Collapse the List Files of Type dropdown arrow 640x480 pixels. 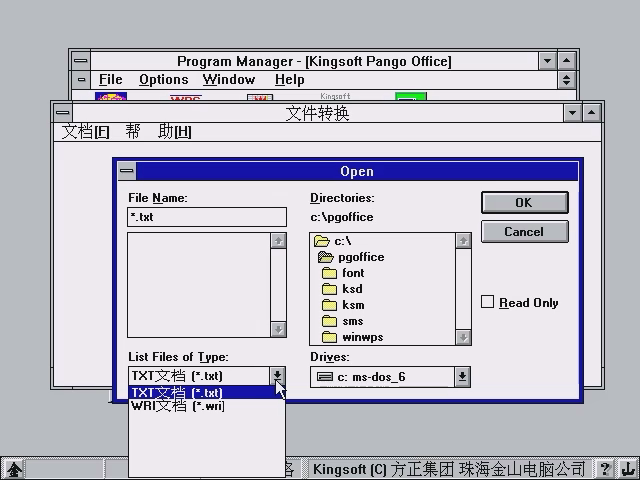[x=278, y=375]
